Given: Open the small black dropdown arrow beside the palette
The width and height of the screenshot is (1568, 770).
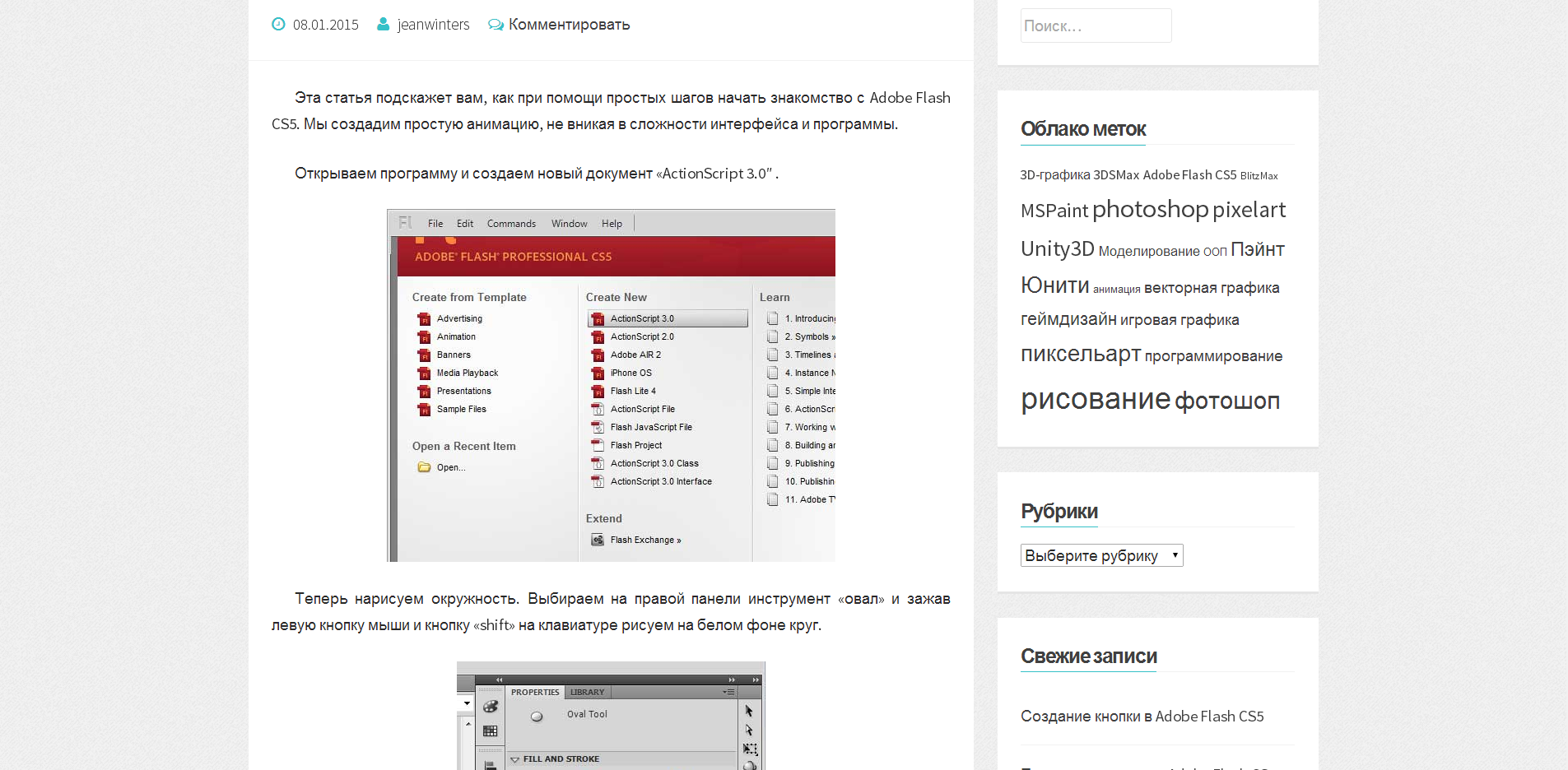Looking at the screenshot, I should 467,703.
